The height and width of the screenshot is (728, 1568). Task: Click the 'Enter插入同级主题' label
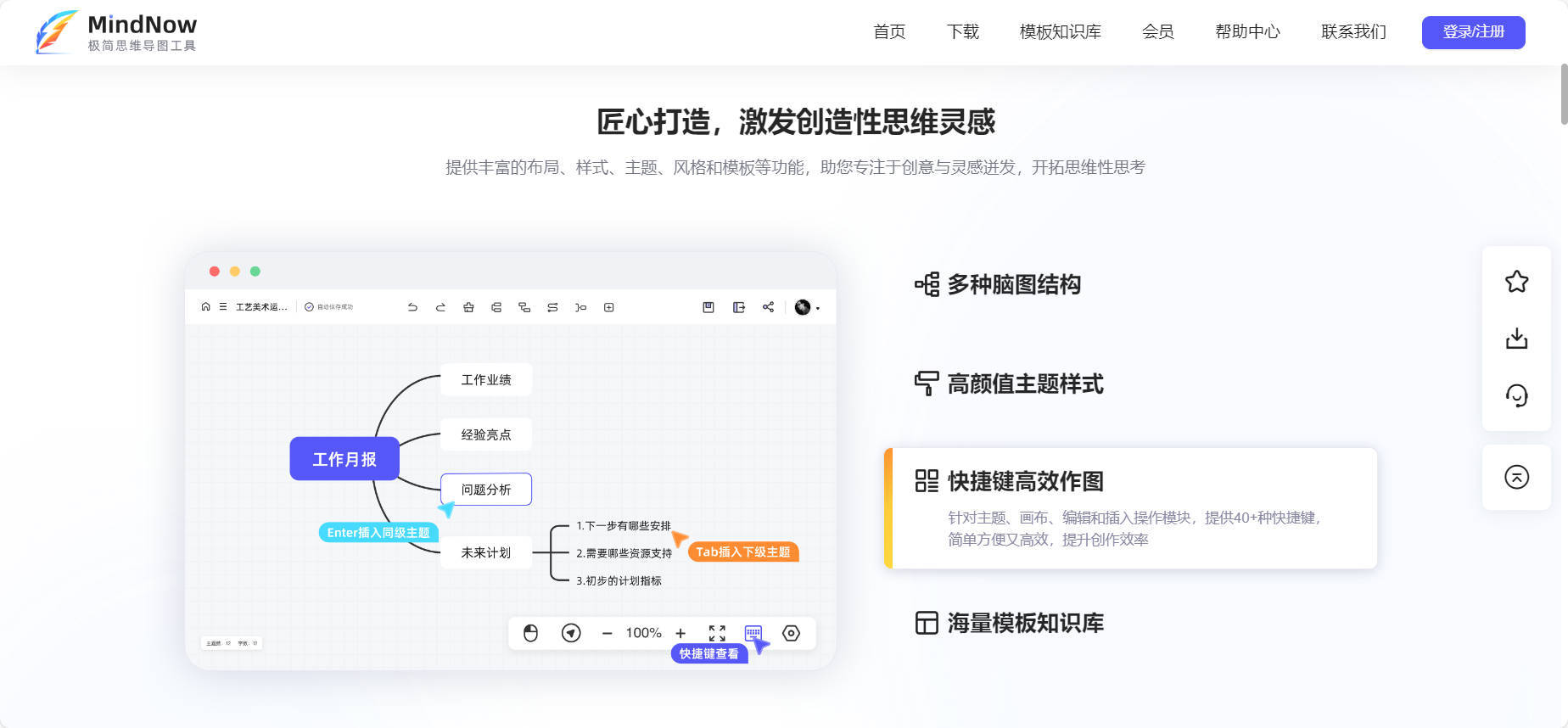tap(378, 532)
